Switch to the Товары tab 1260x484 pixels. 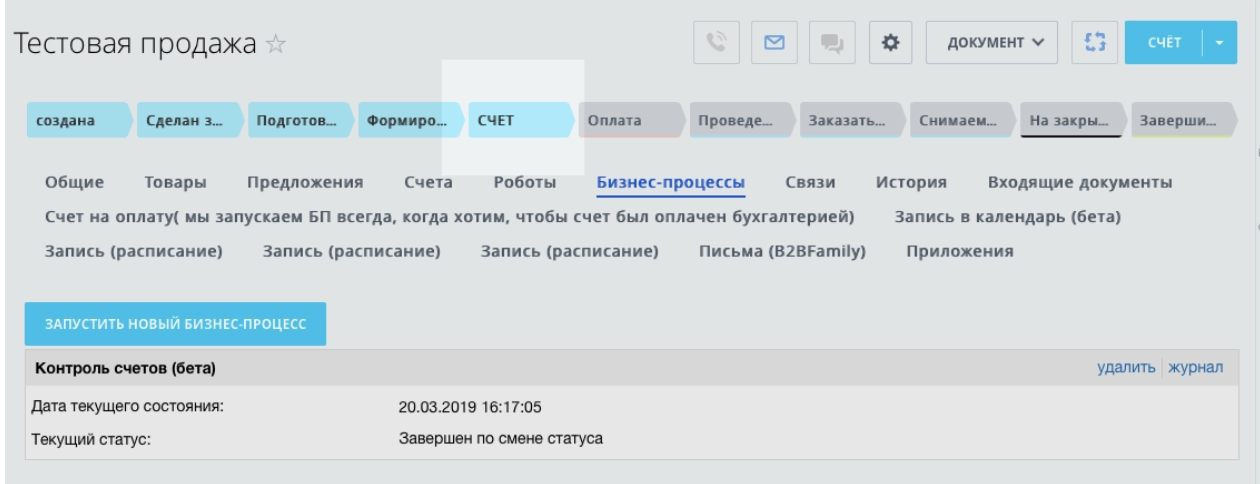175,182
